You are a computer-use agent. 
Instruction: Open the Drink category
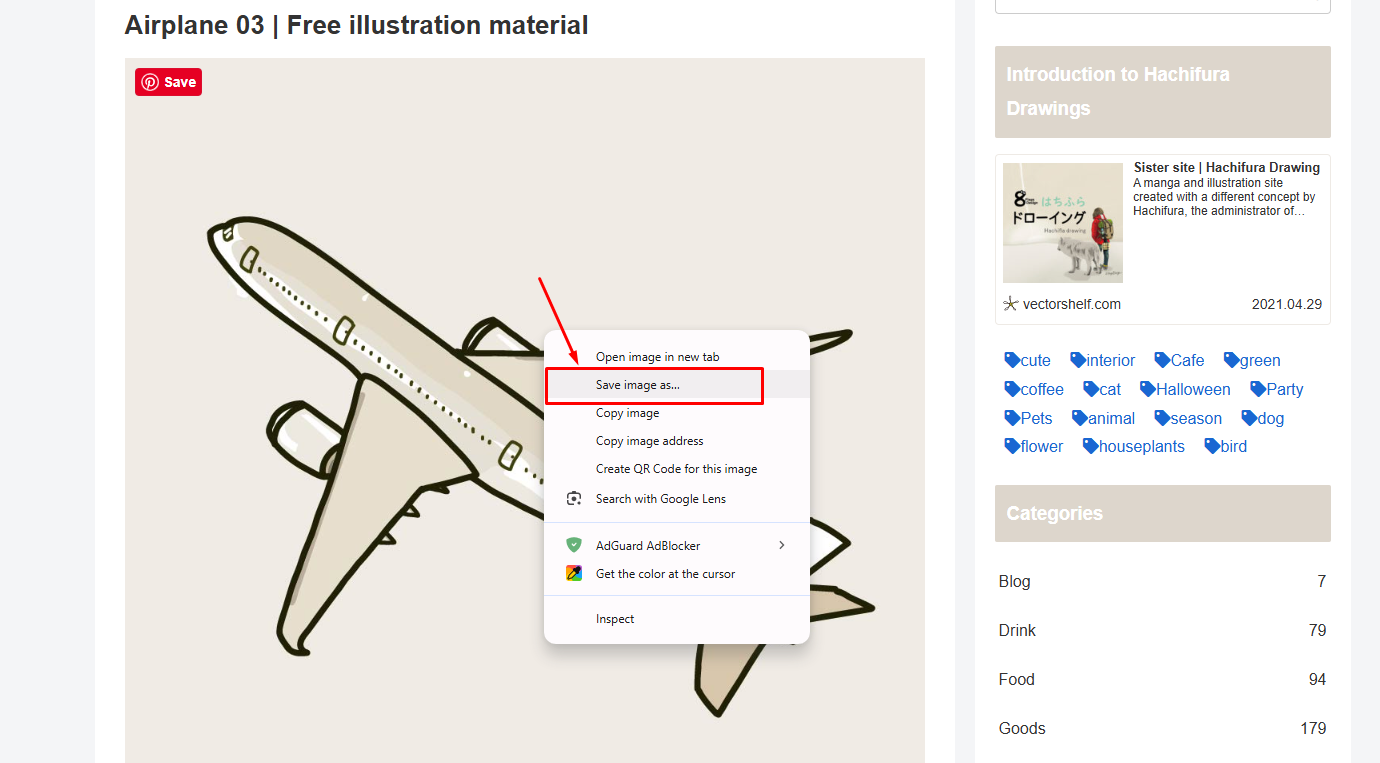(1017, 630)
